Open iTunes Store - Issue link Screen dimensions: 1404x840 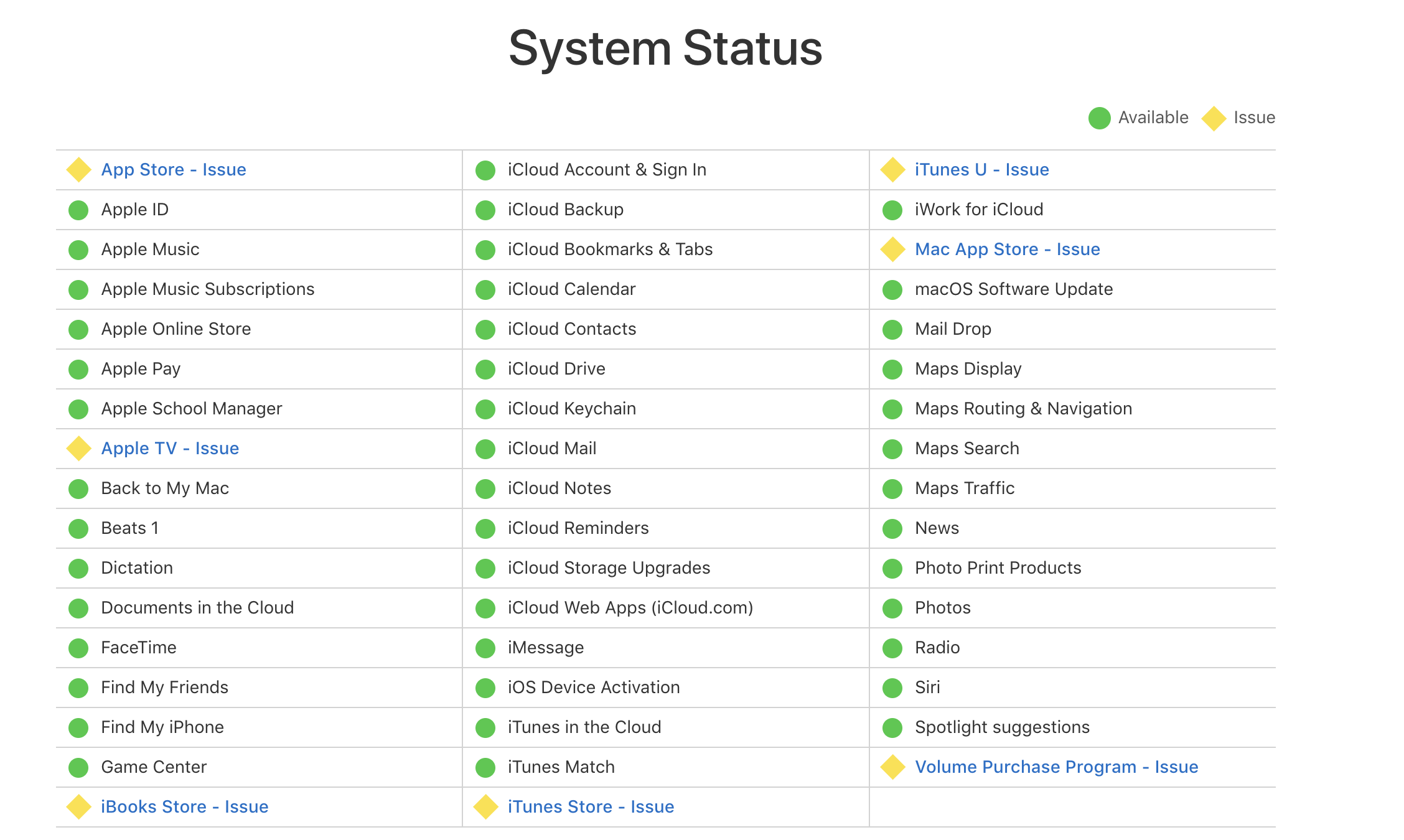tap(591, 807)
